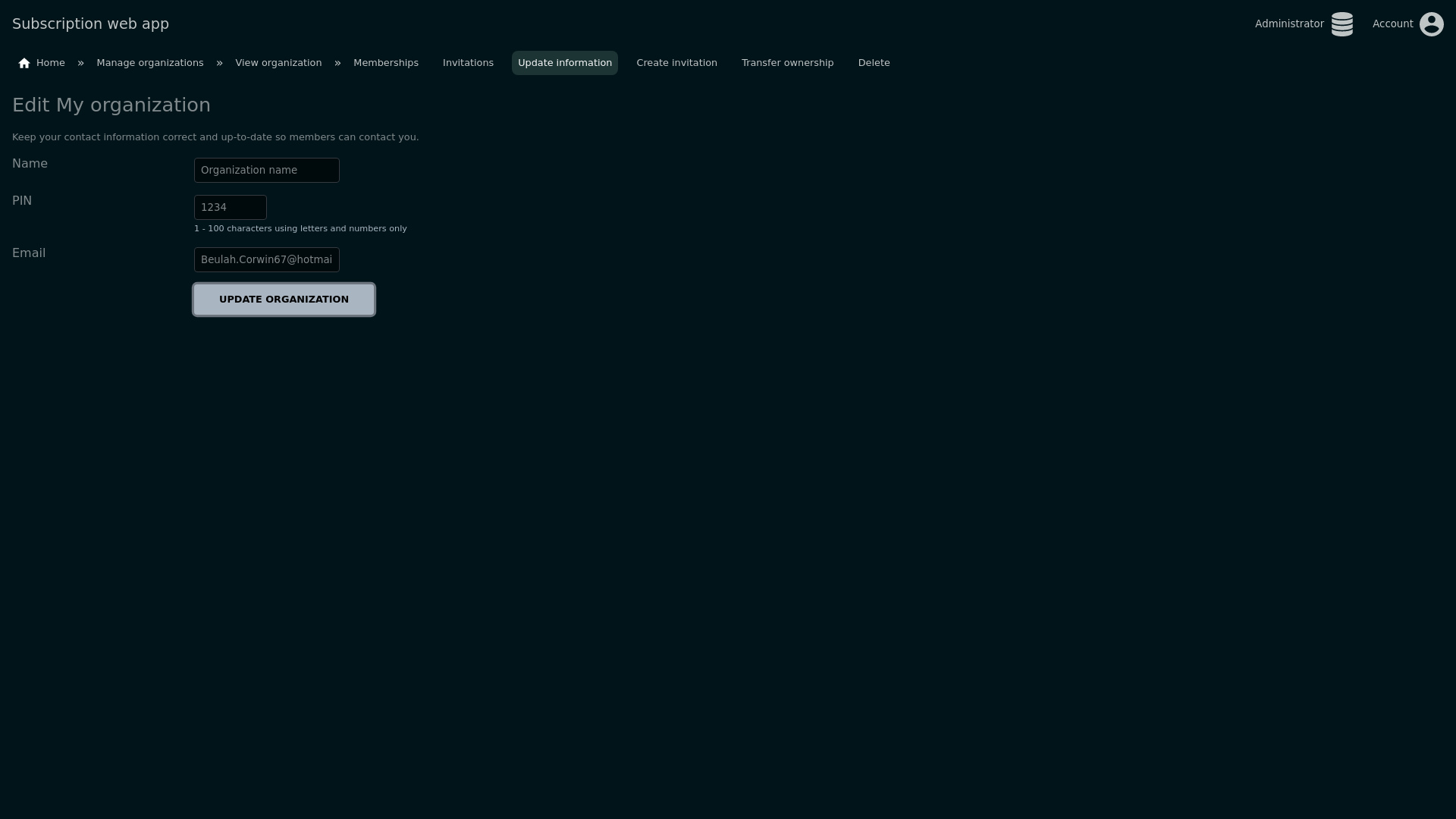
Task: Select the Update information tab
Action: (x=564, y=63)
